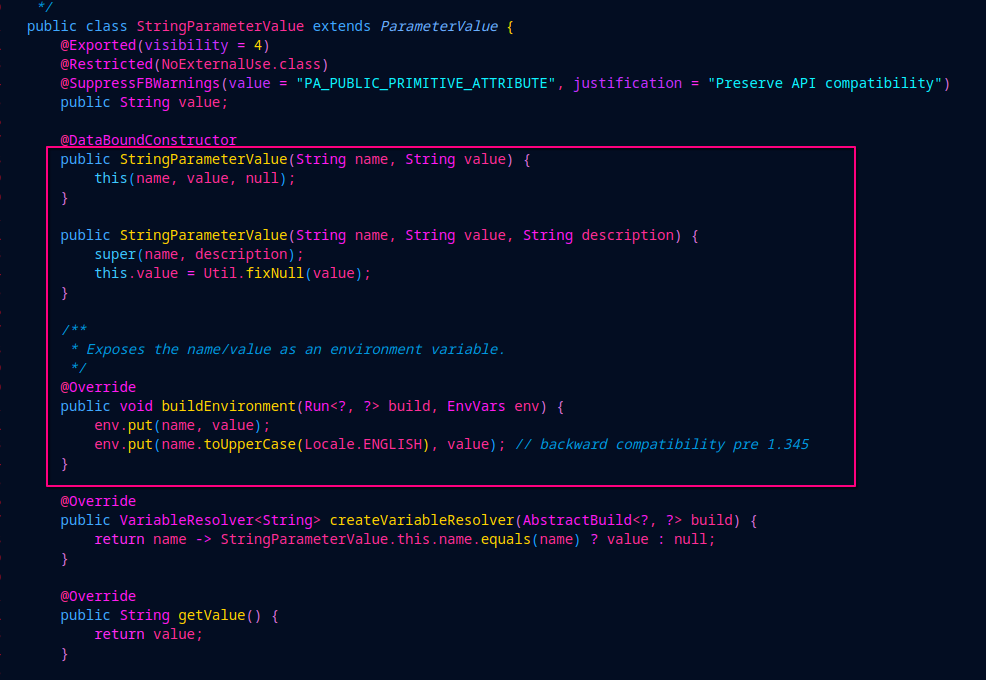Screen dimensions: 986x680
Task: Click the VariableResolver<String> return type
Action: pyautogui.click(x=220, y=520)
